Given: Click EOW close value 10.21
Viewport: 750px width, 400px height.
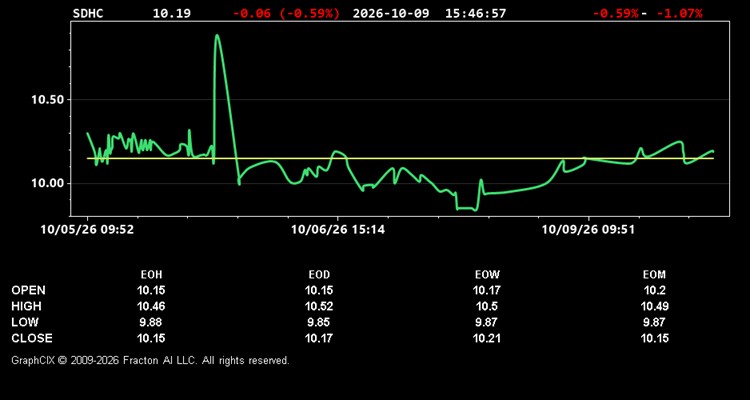Looking at the screenshot, I should click(486, 338).
